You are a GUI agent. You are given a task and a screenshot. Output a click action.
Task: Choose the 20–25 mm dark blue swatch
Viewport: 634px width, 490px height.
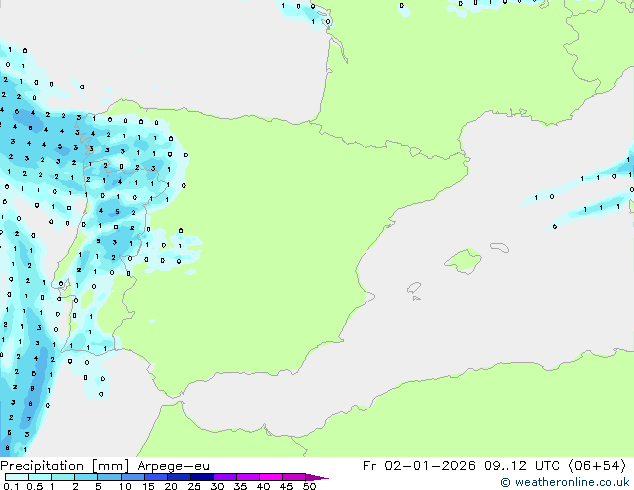pos(182,477)
